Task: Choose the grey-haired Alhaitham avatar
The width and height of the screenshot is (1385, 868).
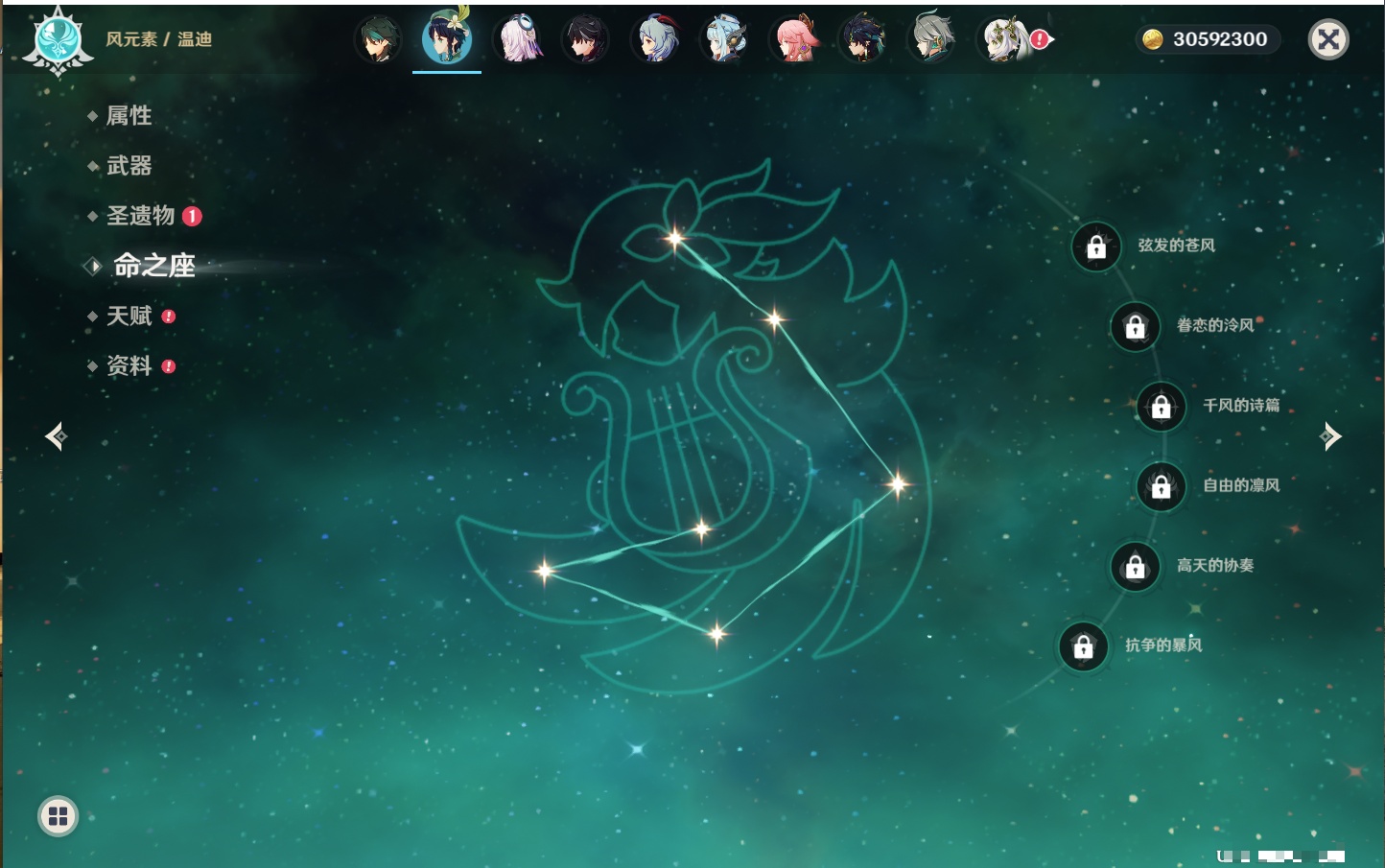Action: coord(932,40)
